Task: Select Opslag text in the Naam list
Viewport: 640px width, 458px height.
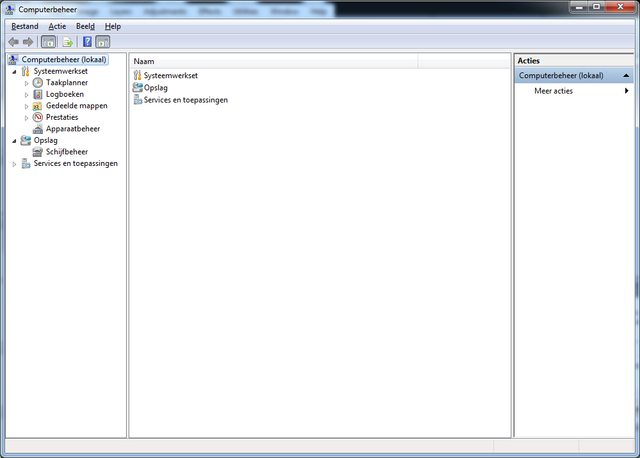Action: point(156,88)
